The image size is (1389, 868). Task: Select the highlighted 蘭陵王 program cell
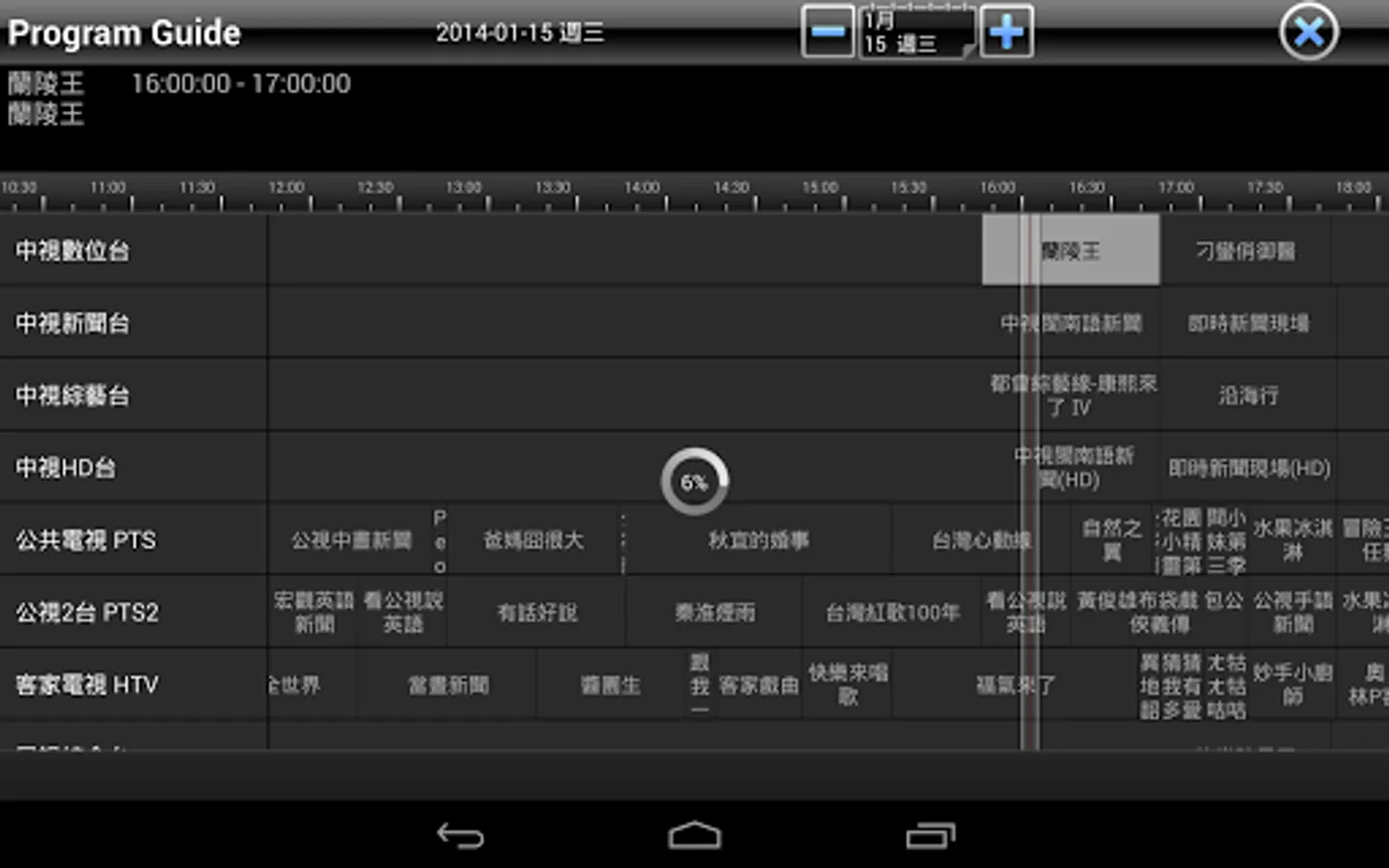coord(1071,251)
